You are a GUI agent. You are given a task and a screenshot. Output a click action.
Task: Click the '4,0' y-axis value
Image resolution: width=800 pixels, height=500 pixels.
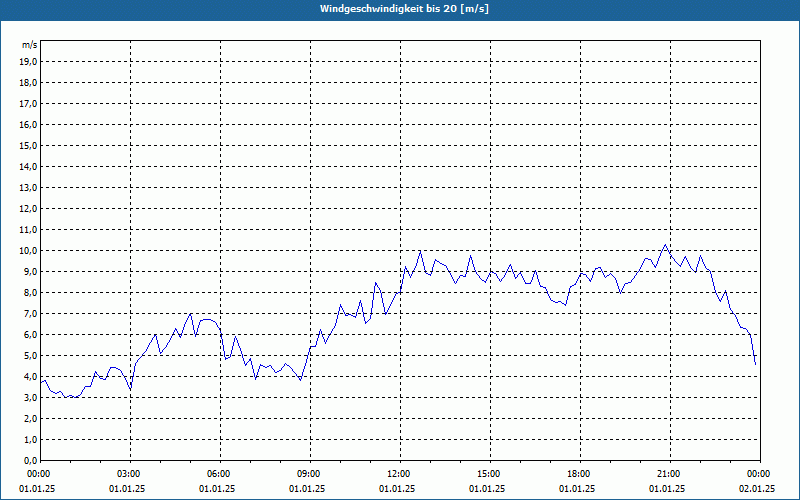click(30, 377)
